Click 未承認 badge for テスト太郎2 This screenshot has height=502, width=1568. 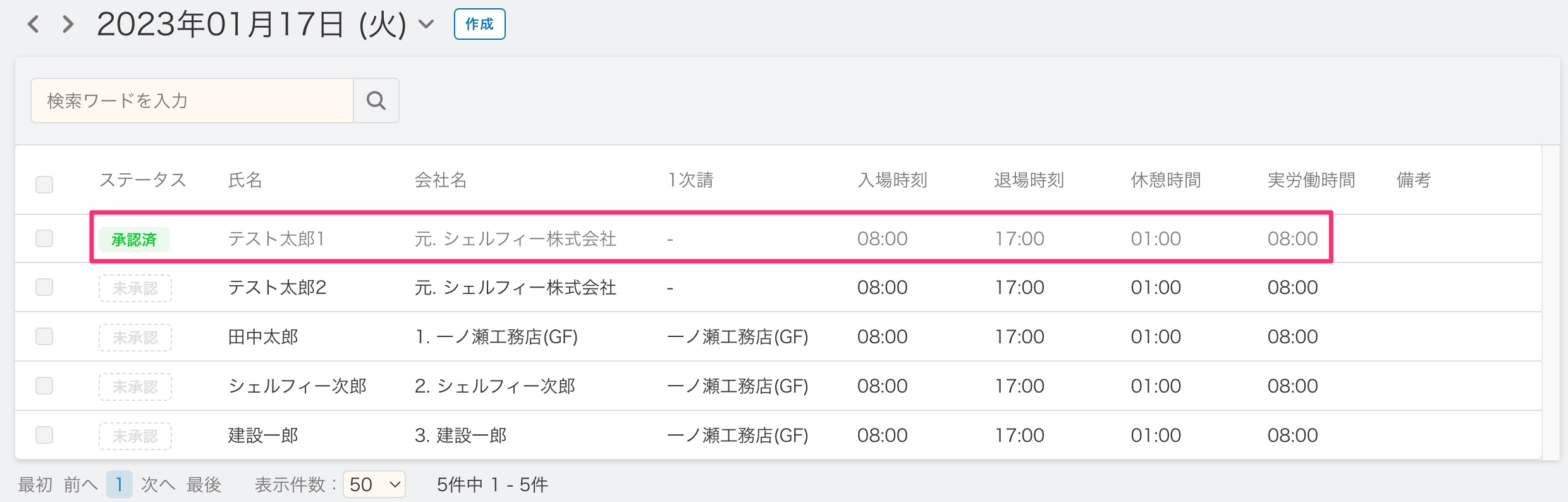click(x=135, y=288)
